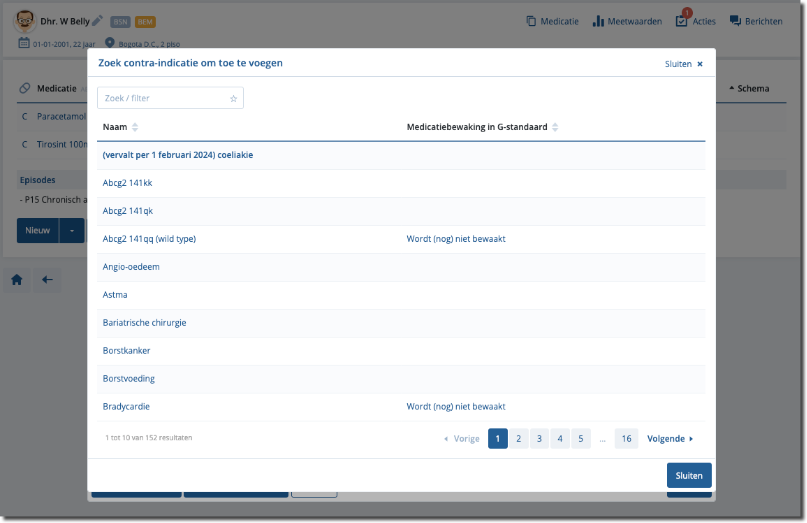
Task: Expand the Nieuw button dropdown arrow
Action: point(71,230)
